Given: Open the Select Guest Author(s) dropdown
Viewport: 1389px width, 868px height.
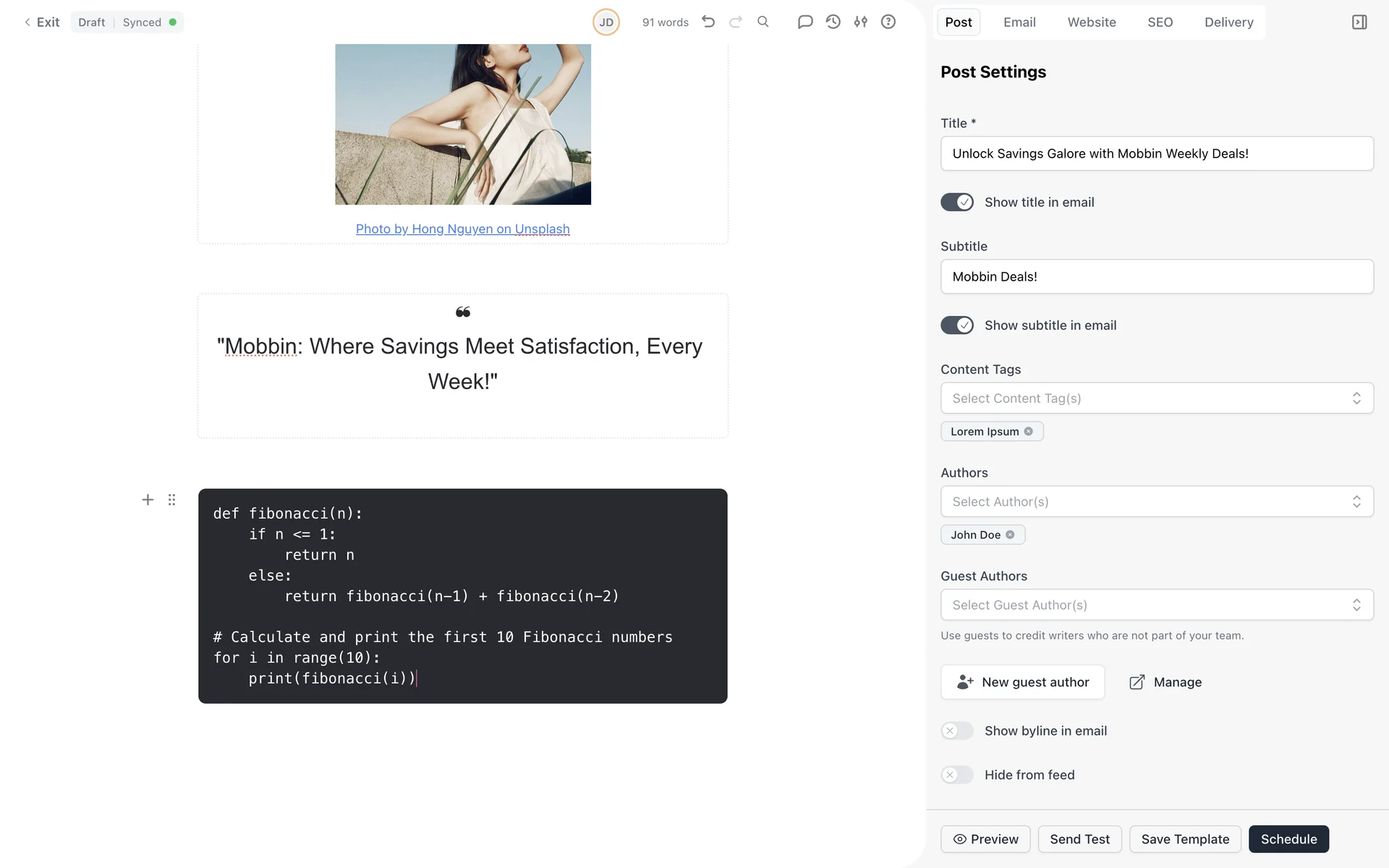Looking at the screenshot, I should click(1156, 605).
